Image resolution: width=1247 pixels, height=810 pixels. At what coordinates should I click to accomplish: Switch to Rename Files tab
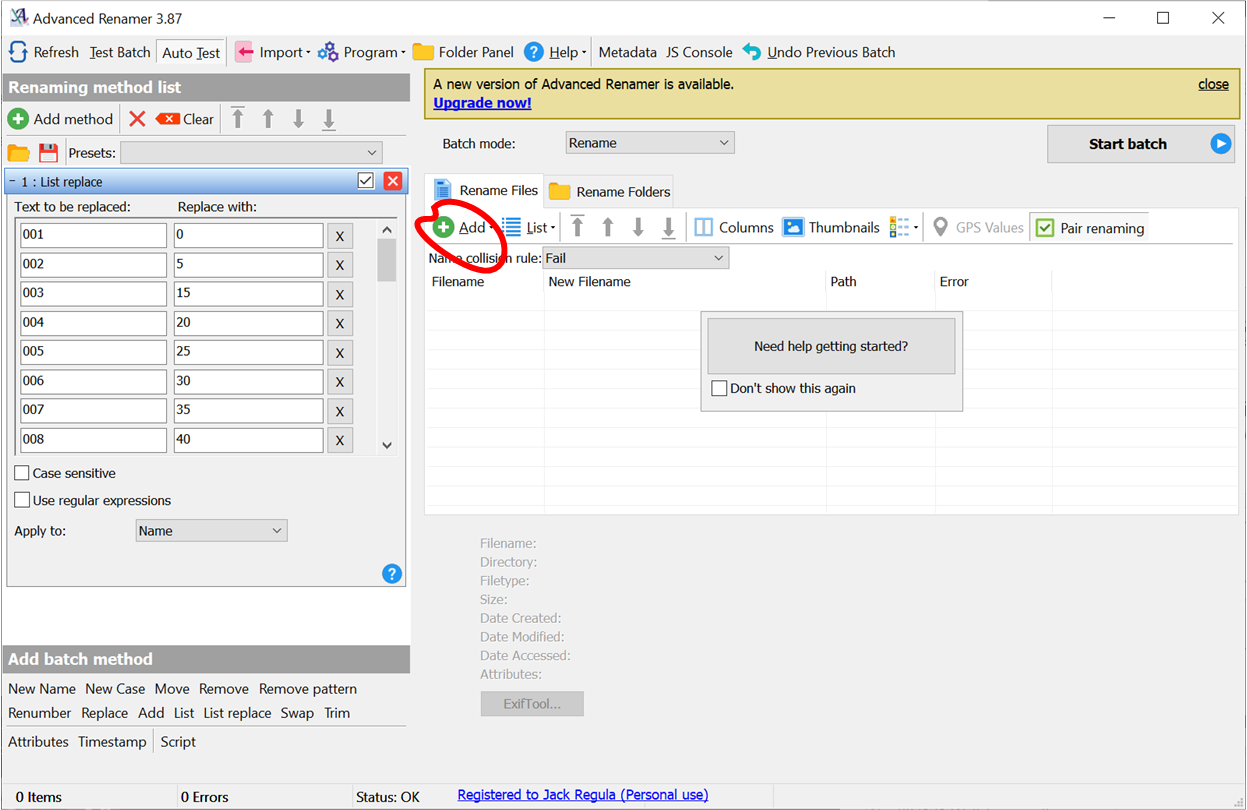(486, 190)
